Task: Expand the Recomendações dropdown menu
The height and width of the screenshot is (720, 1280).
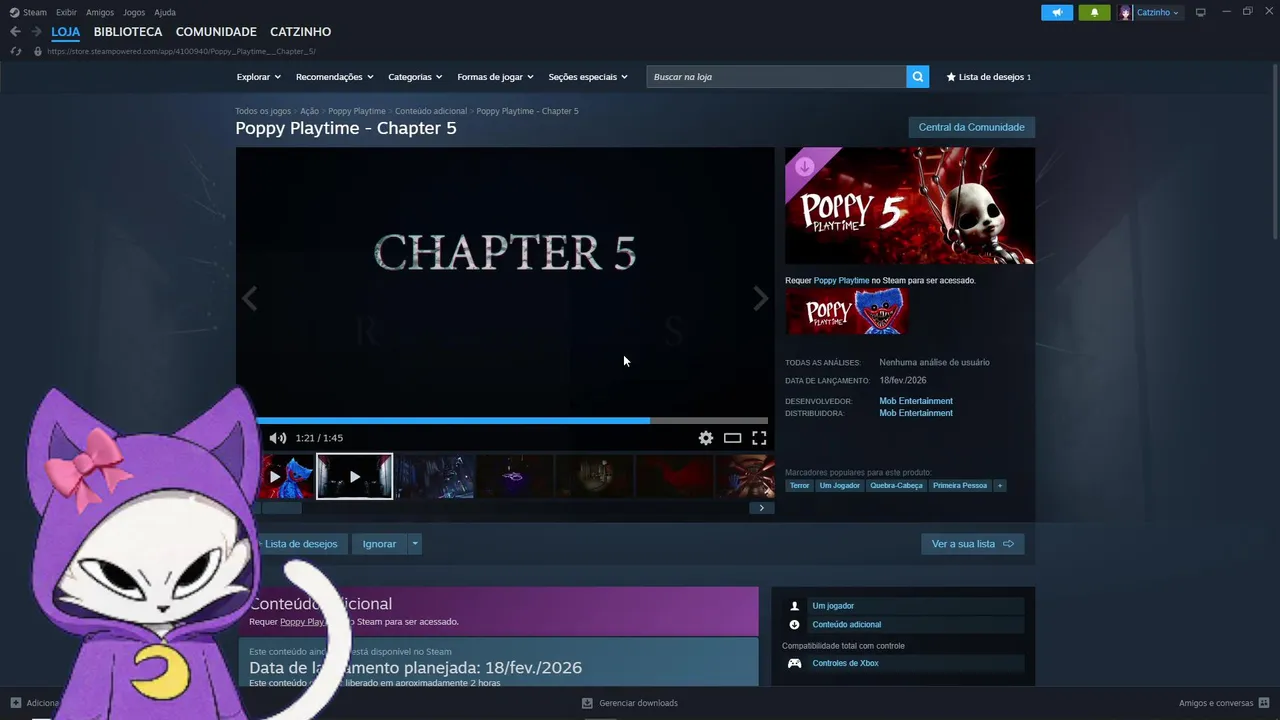Action: (334, 77)
